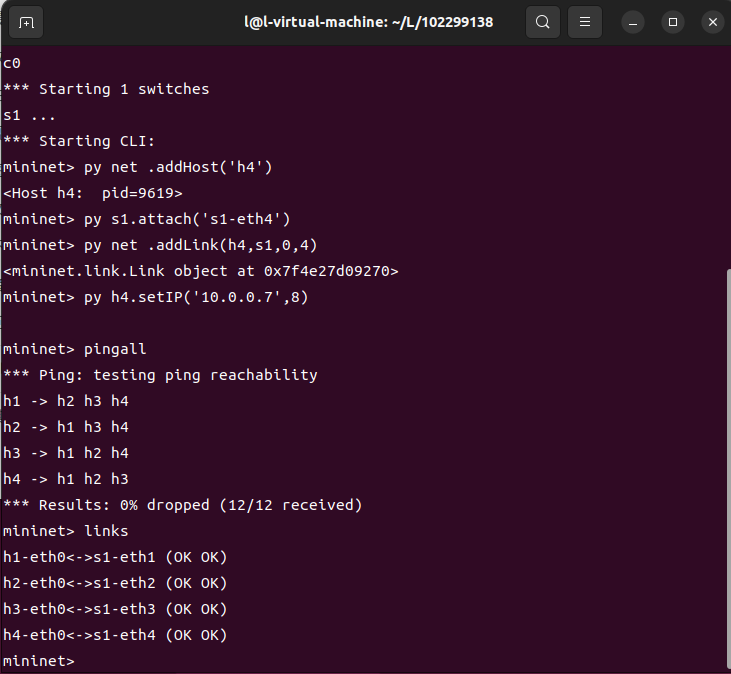Close the terminal window

[x=711, y=22]
